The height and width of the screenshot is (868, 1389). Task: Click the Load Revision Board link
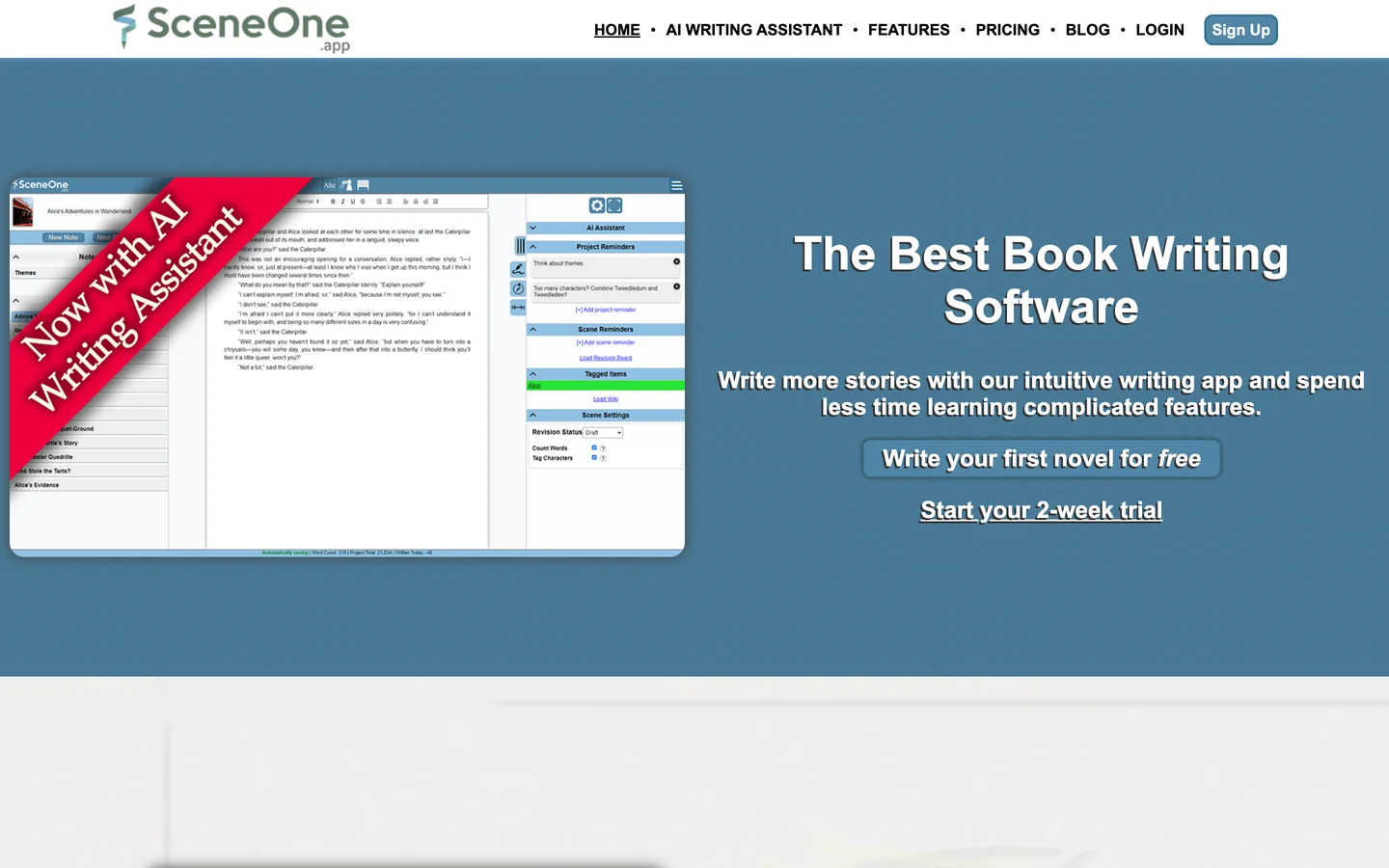(x=606, y=358)
